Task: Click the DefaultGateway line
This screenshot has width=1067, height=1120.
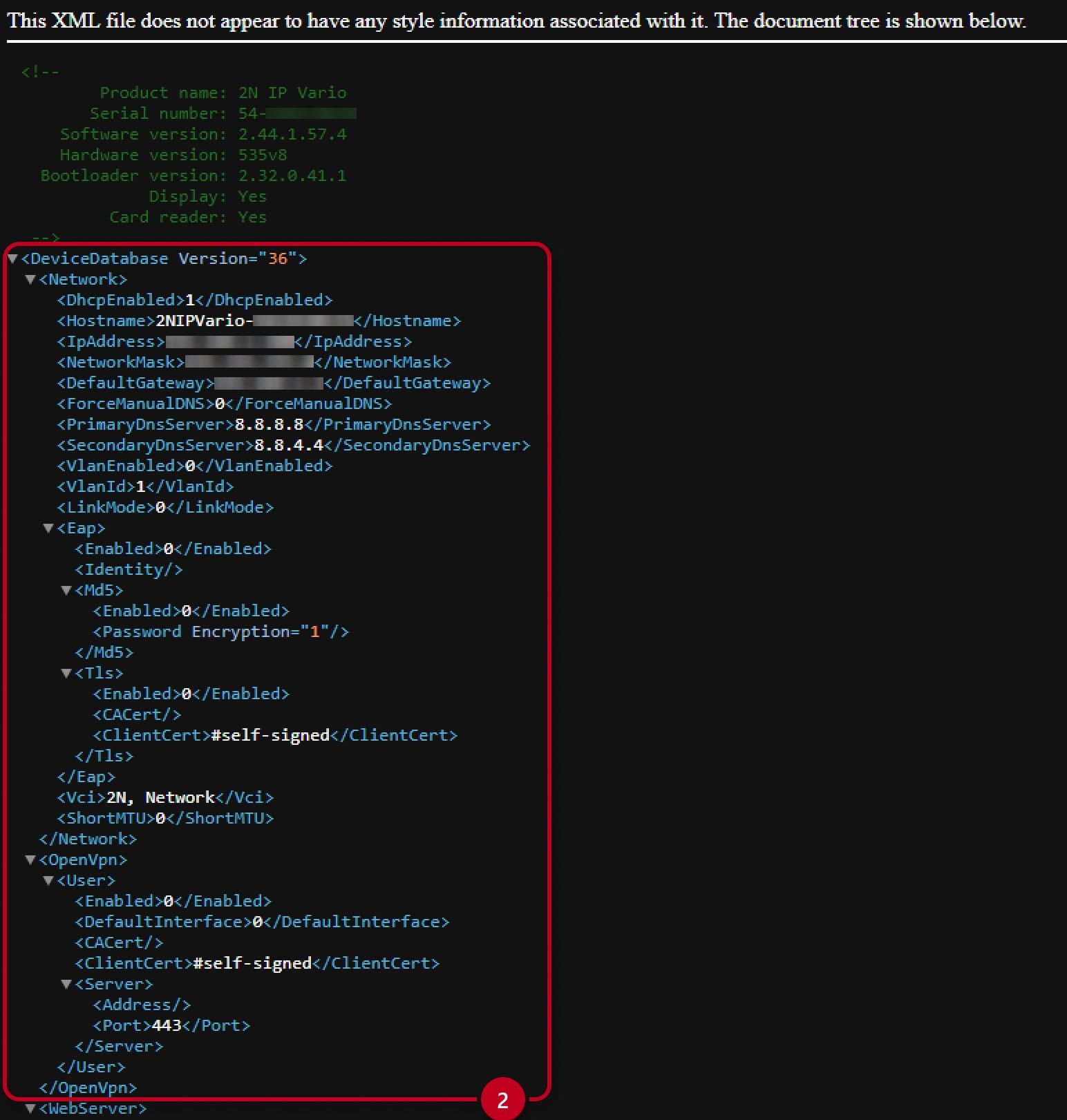Action: [x=274, y=383]
